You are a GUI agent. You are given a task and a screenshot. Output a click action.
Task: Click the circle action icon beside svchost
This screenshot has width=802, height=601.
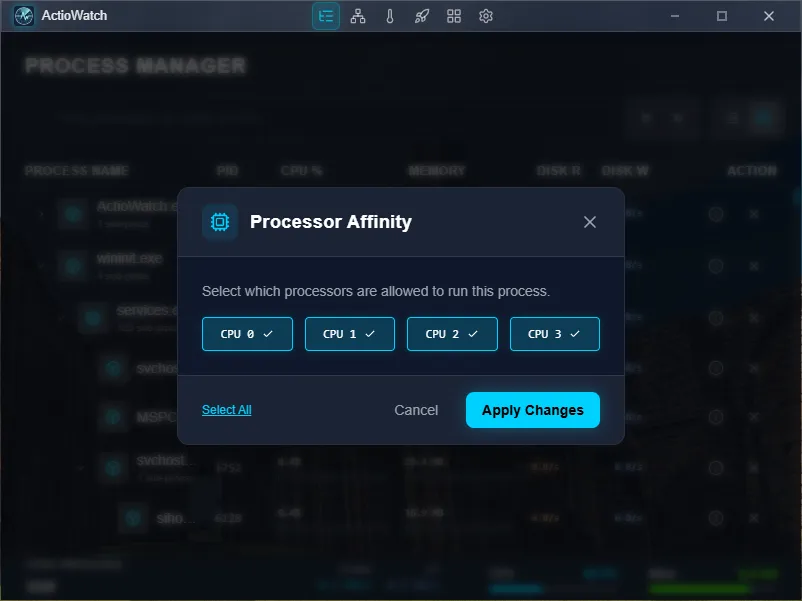716,368
